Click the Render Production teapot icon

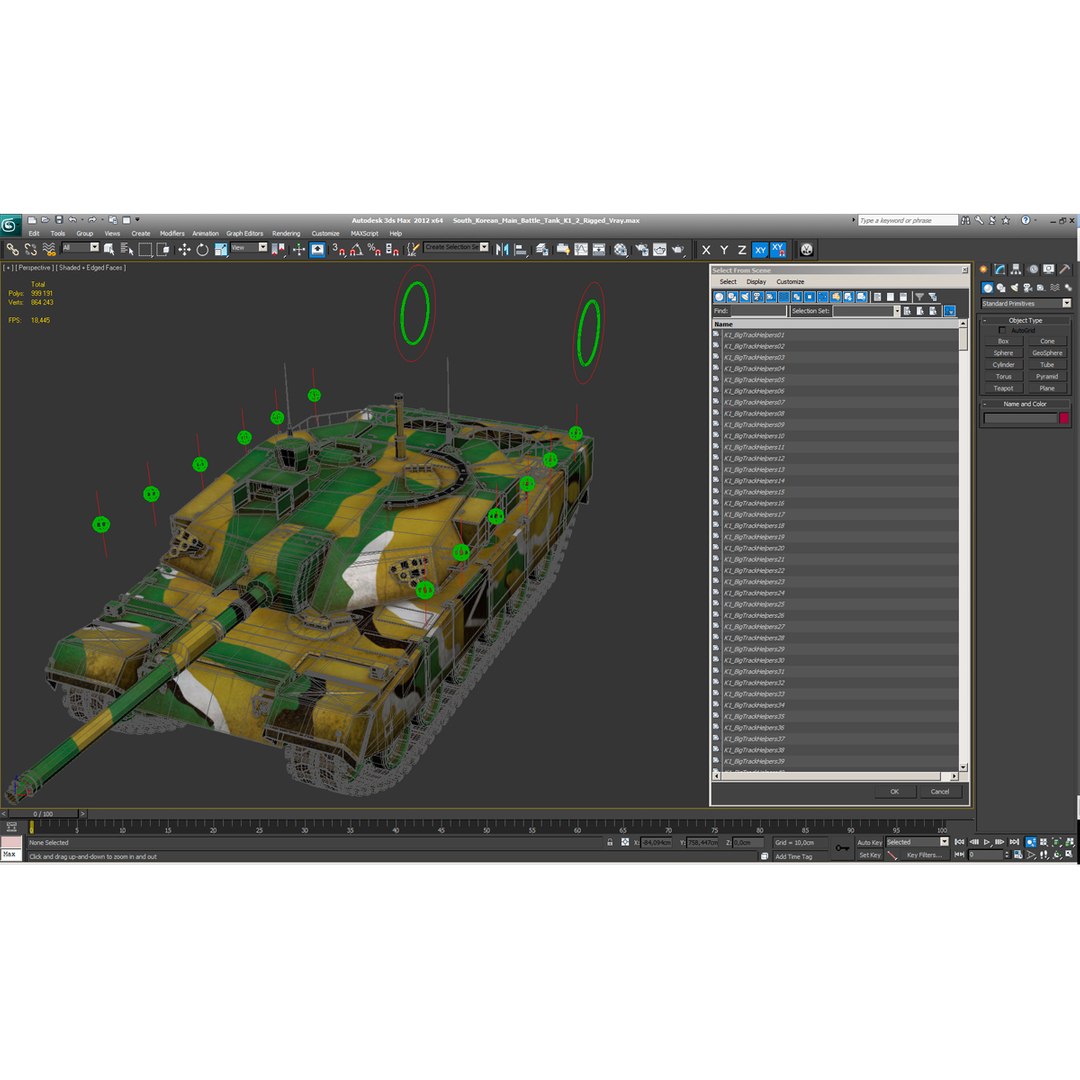pos(678,249)
